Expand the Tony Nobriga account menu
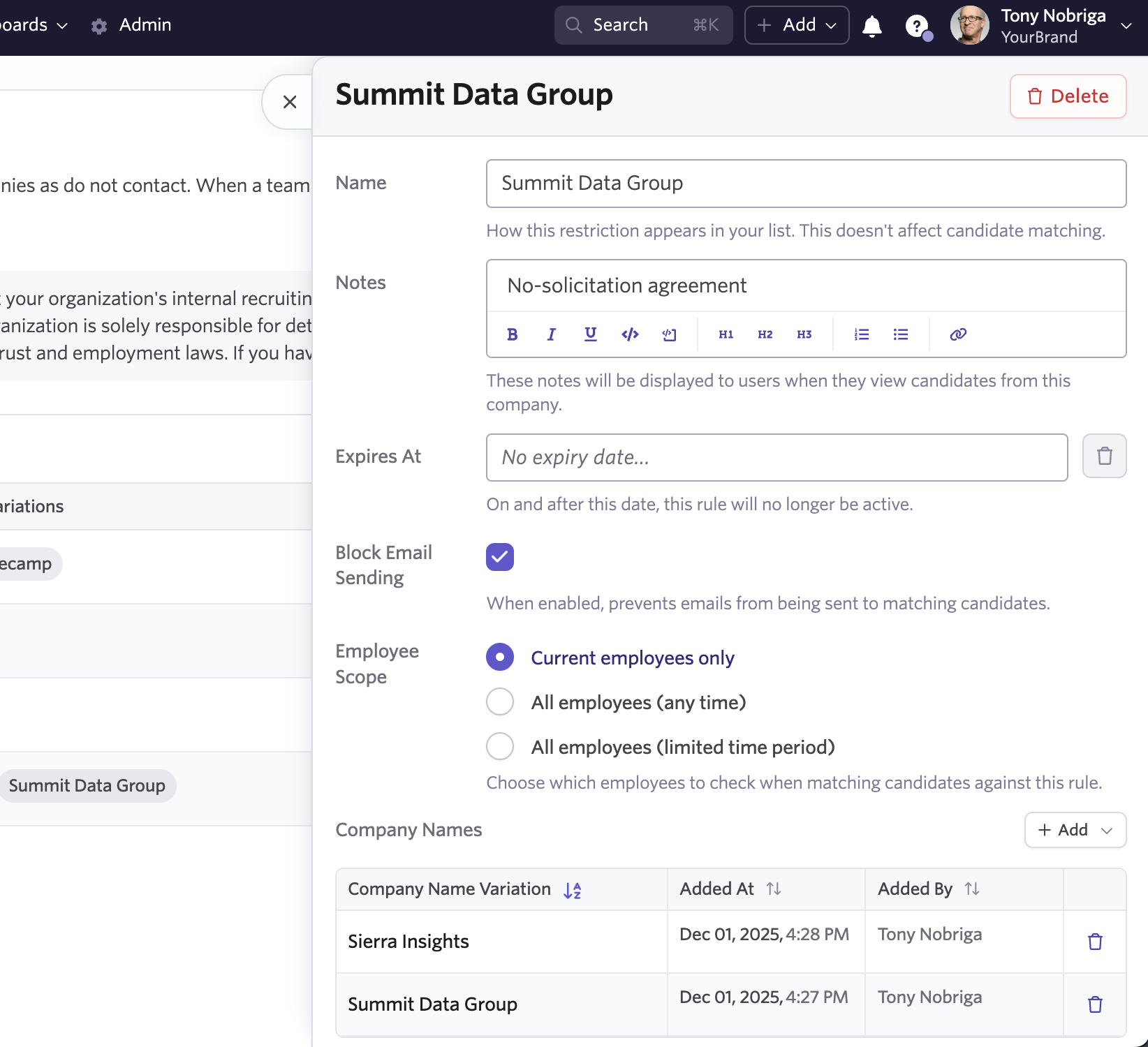 (1125, 26)
